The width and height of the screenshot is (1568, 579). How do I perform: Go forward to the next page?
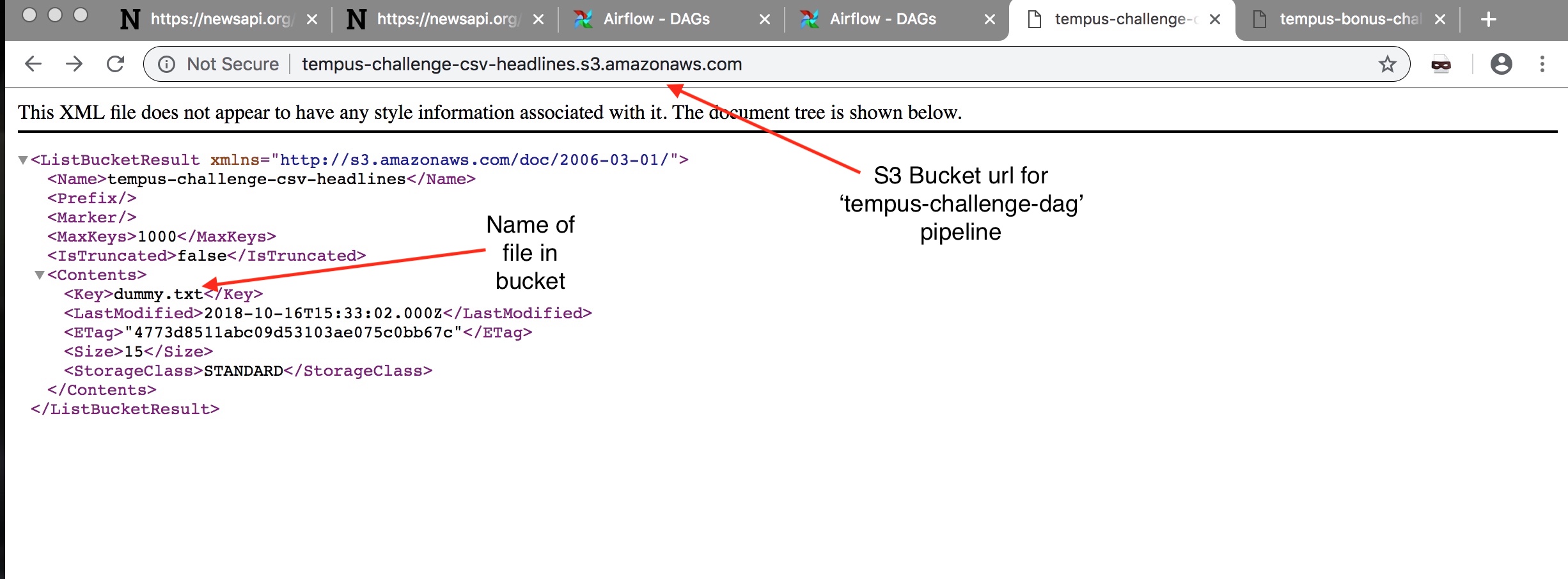coord(74,64)
